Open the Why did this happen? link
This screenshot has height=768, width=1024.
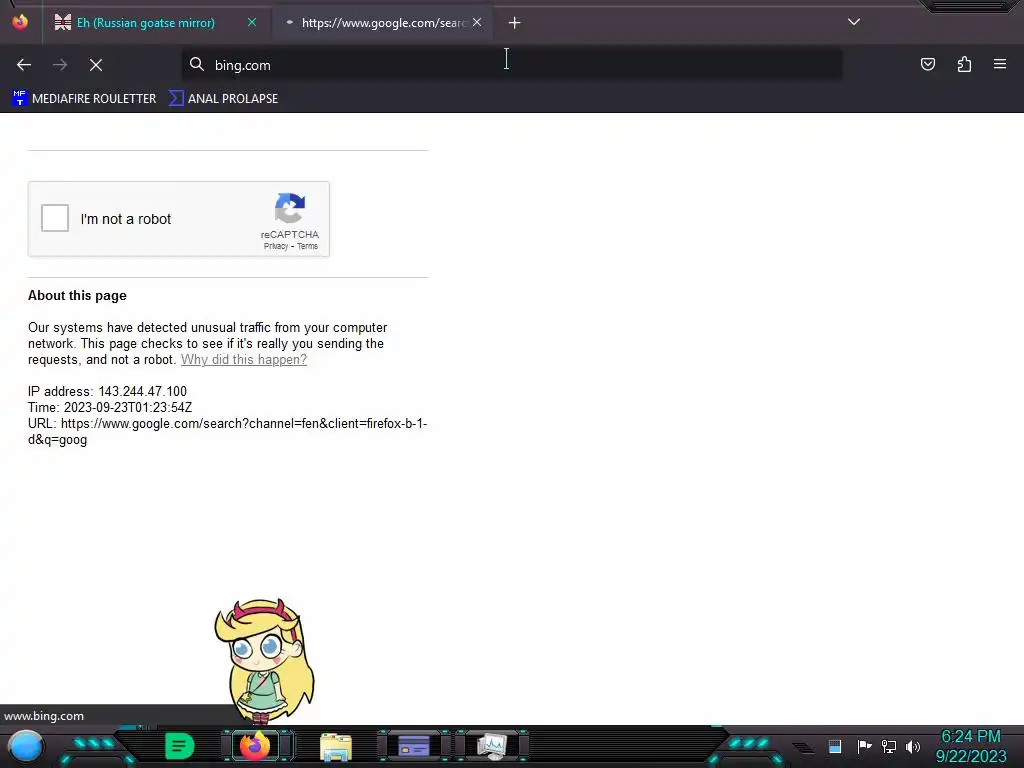244,360
